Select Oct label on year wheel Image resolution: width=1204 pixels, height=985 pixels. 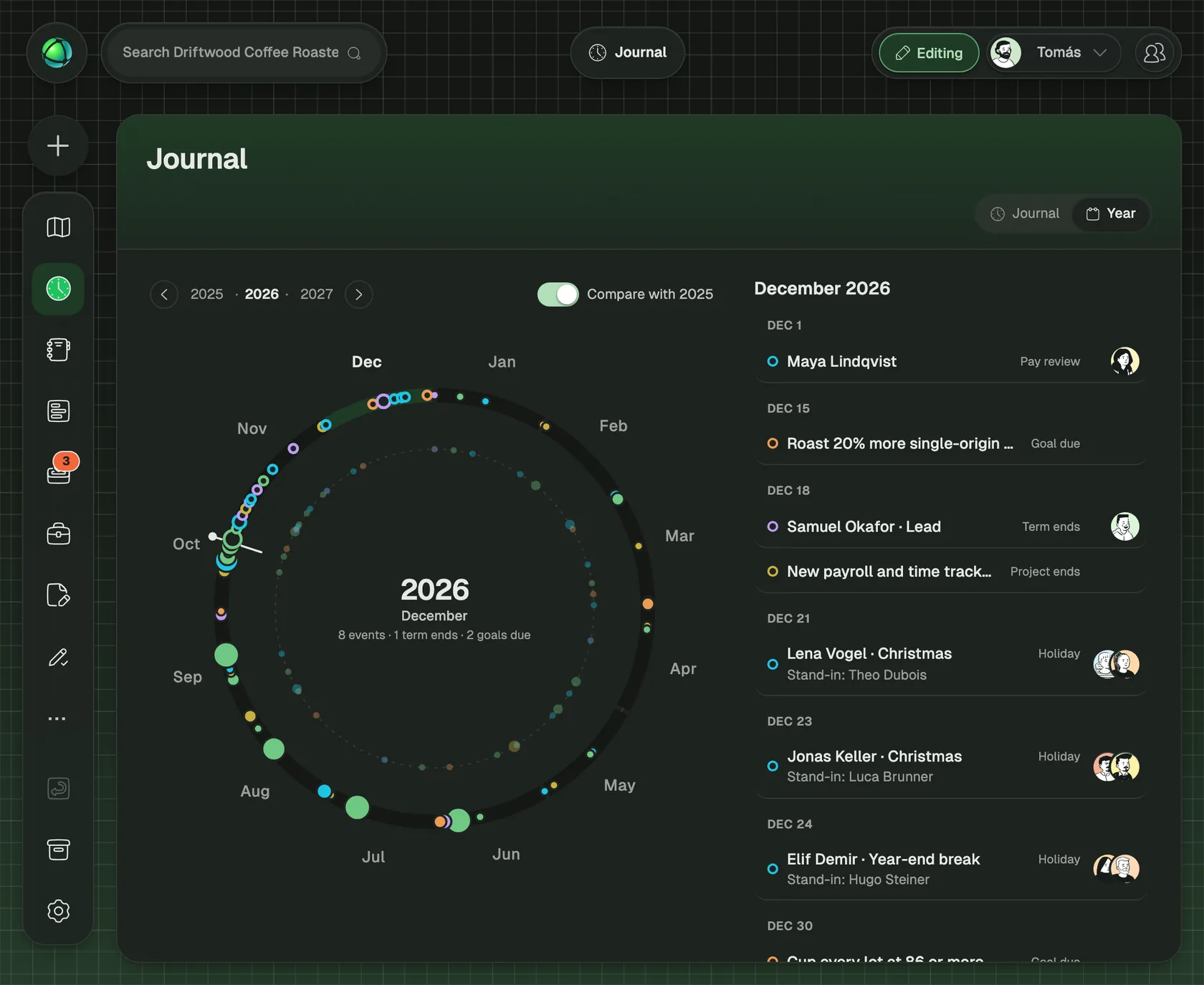point(186,544)
